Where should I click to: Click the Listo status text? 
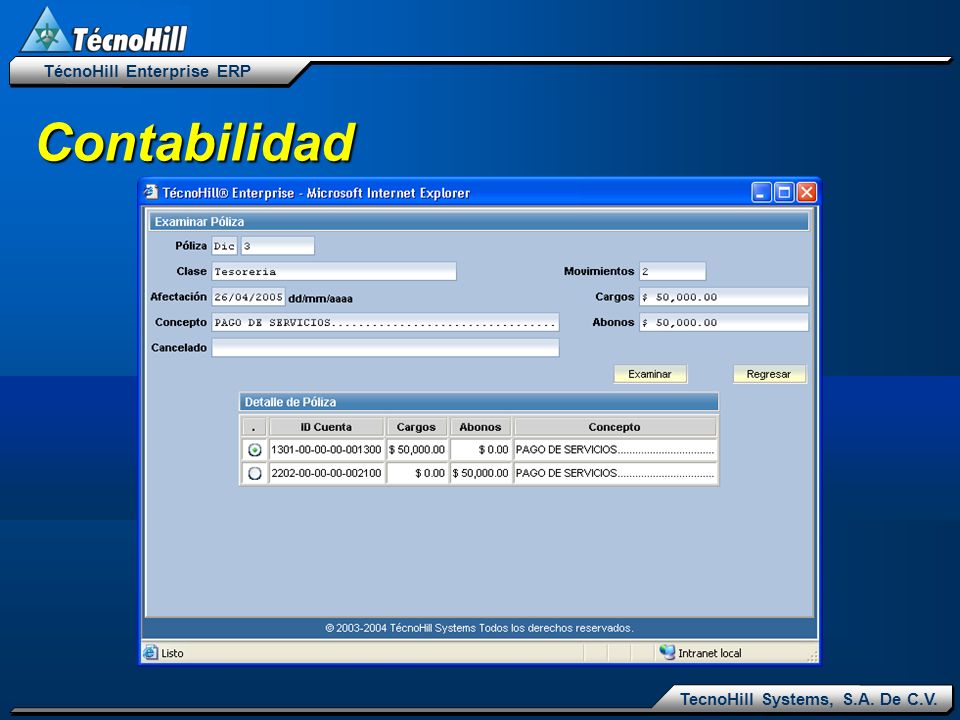[x=172, y=653]
